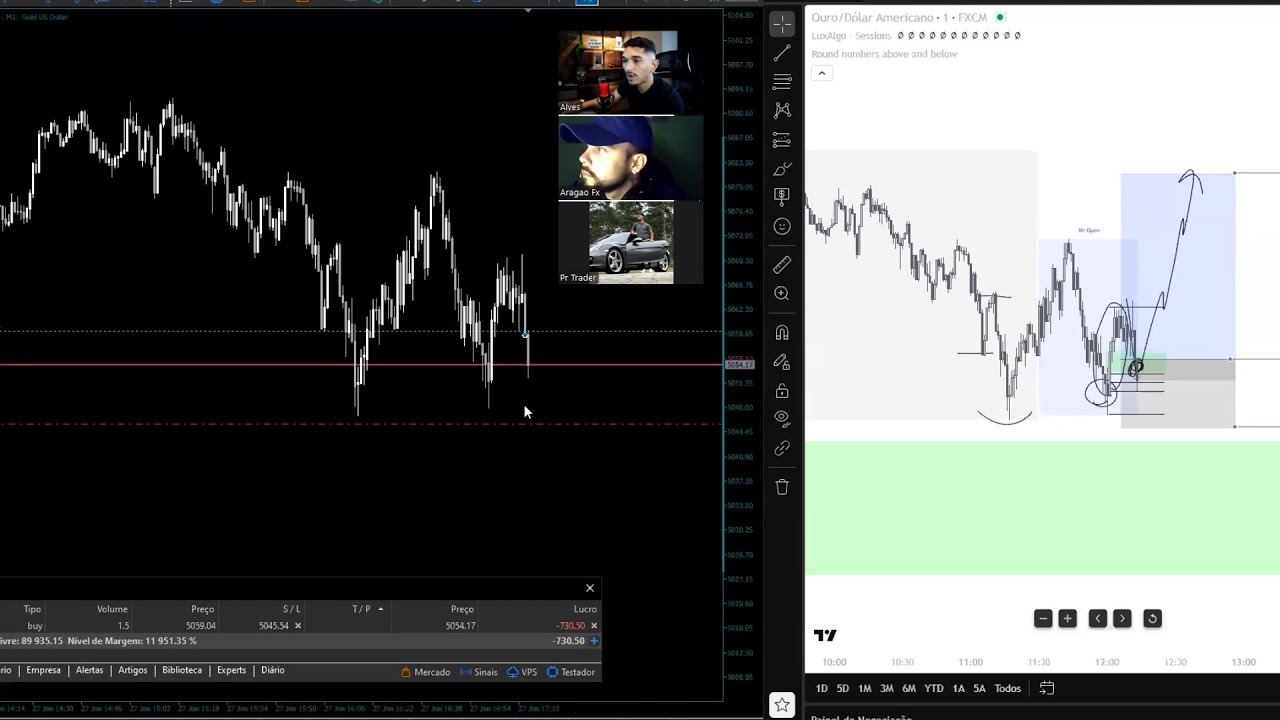Close the MetaTrader terminal panel with X
Viewport: 1280px width, 720px height.
point(590,588)
